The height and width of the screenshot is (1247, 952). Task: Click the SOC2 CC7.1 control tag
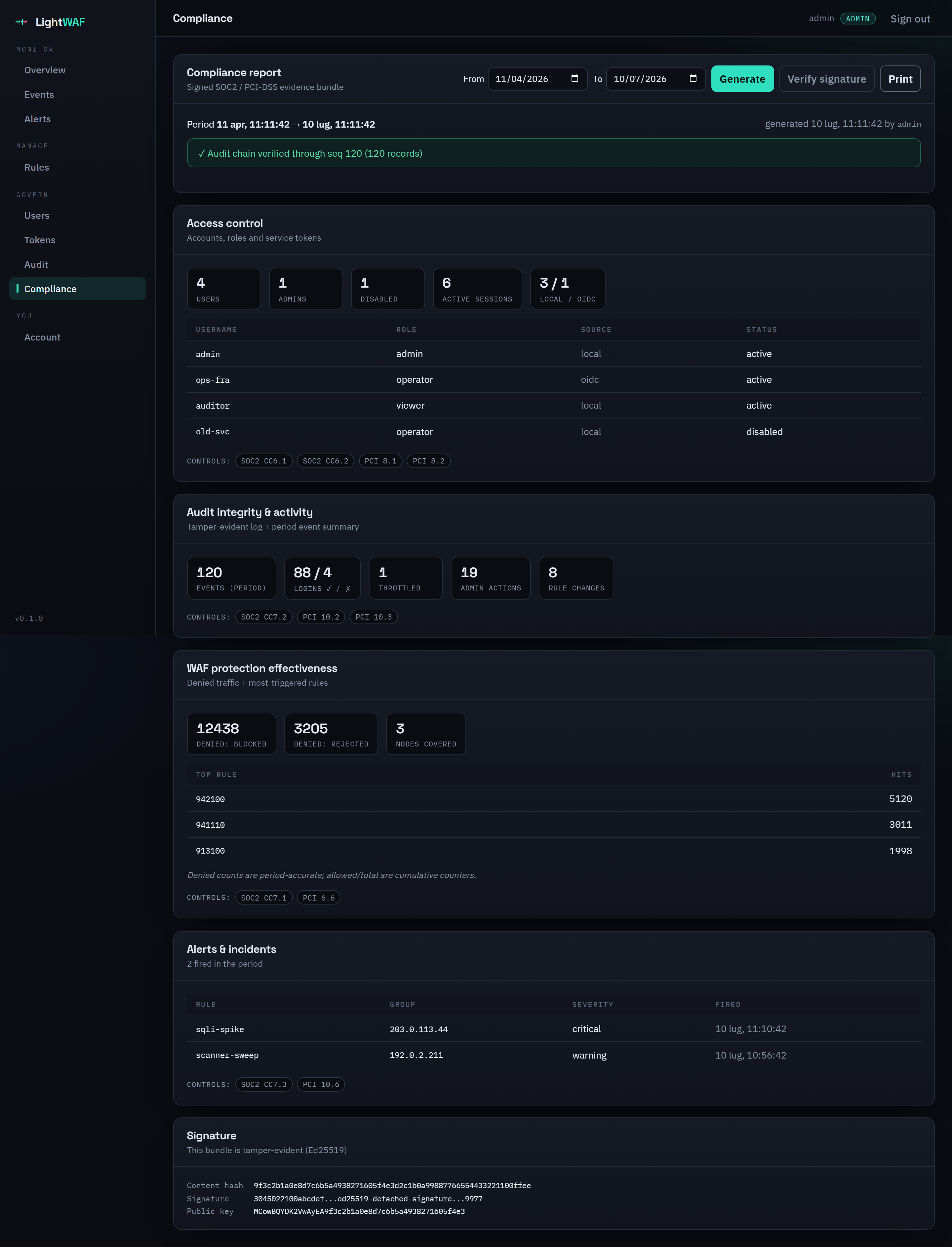pos(263,897)
